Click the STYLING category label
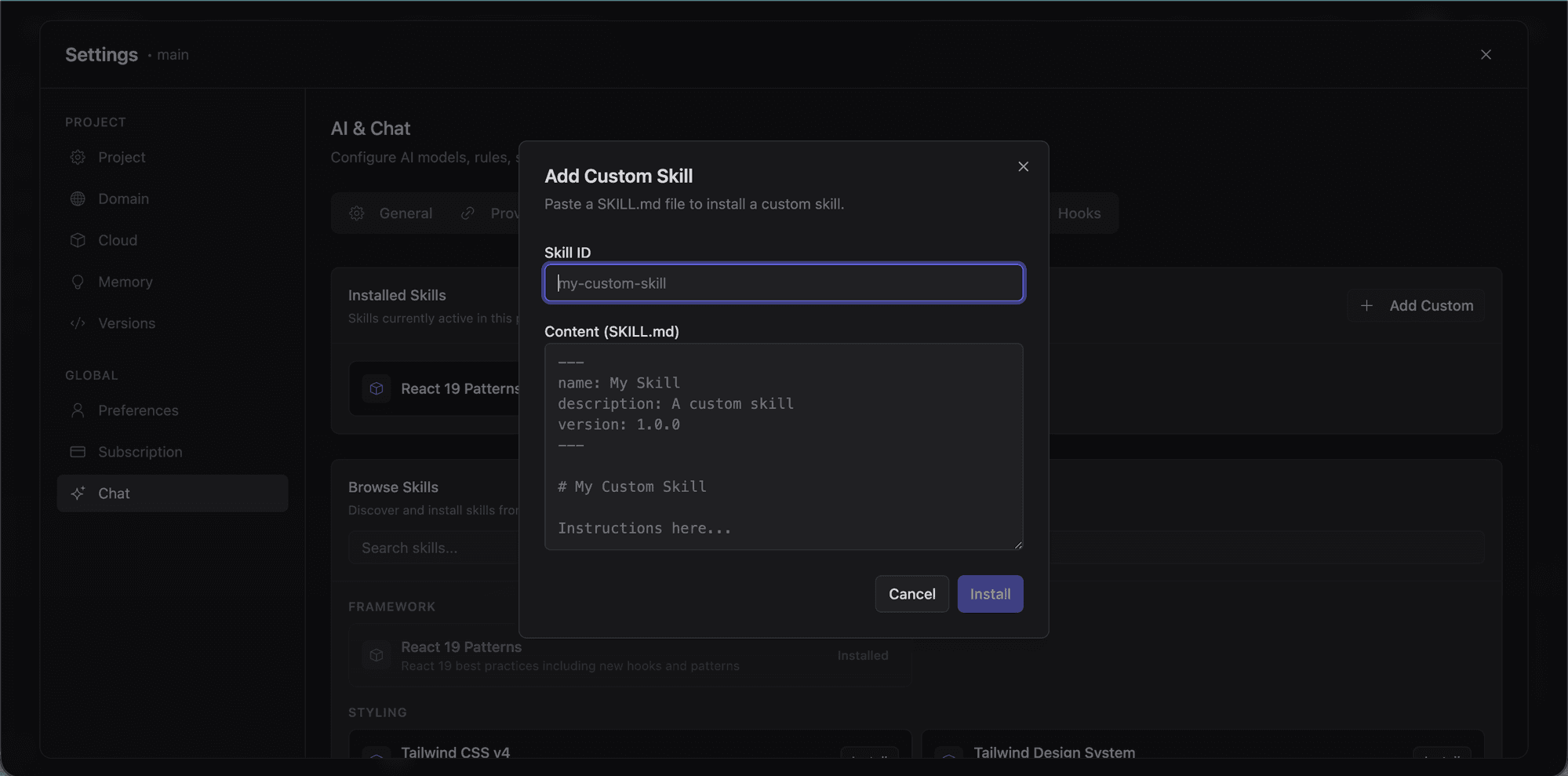 pyautogui.click(x=377, y=712)
